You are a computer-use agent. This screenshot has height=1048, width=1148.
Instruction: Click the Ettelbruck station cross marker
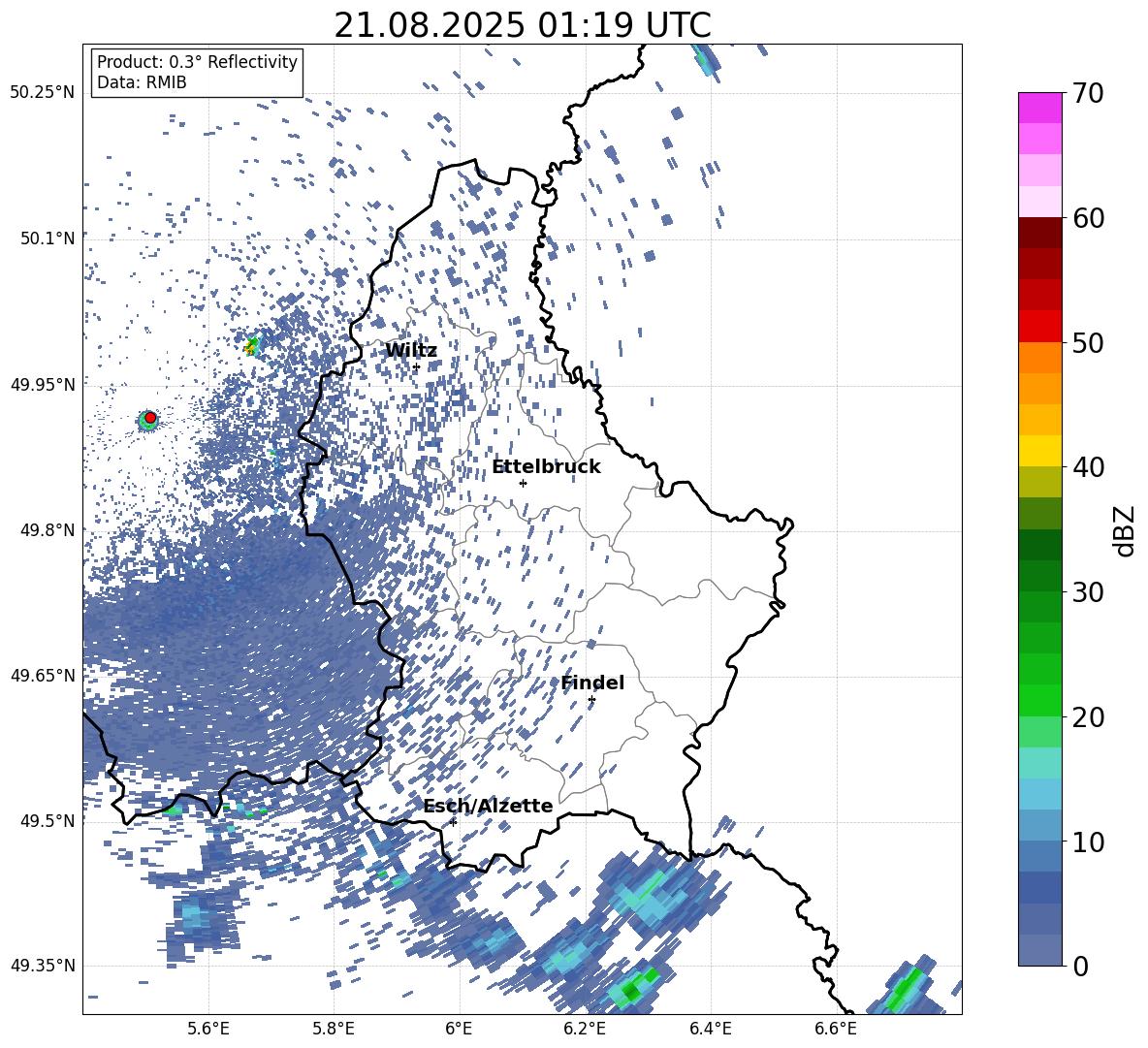(523, 483)
